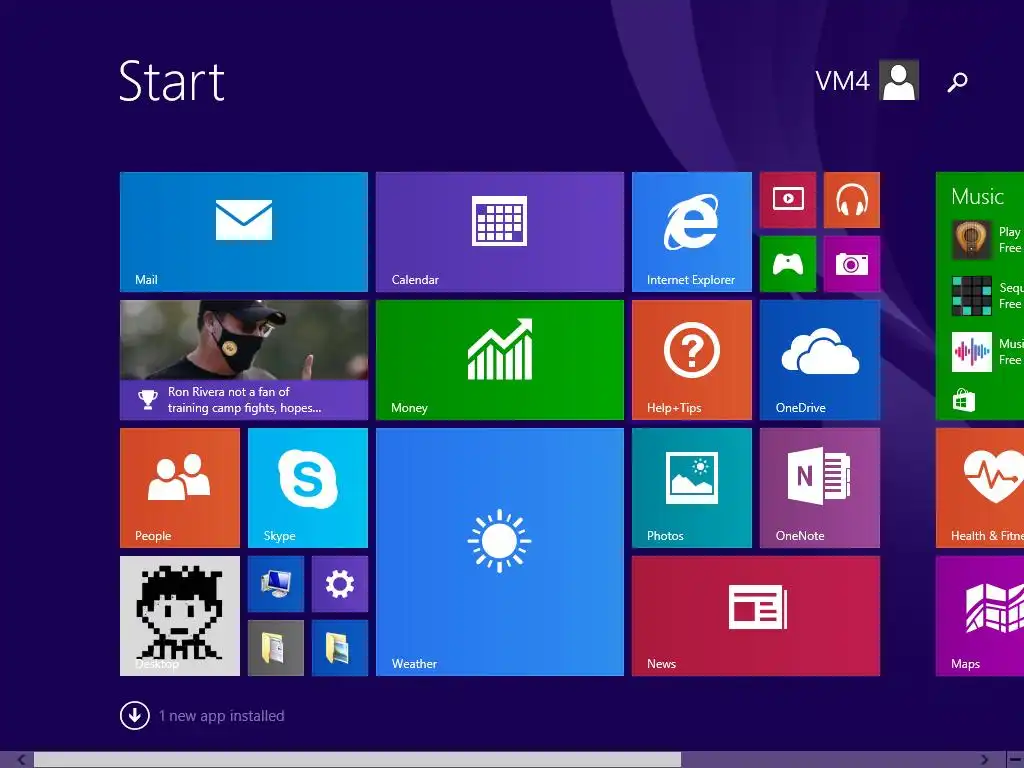Screen dimensions: 1024x768
Task: Click the horizontal scrollbar thumb
Action: pyautogui.click(x=357, y=760)
